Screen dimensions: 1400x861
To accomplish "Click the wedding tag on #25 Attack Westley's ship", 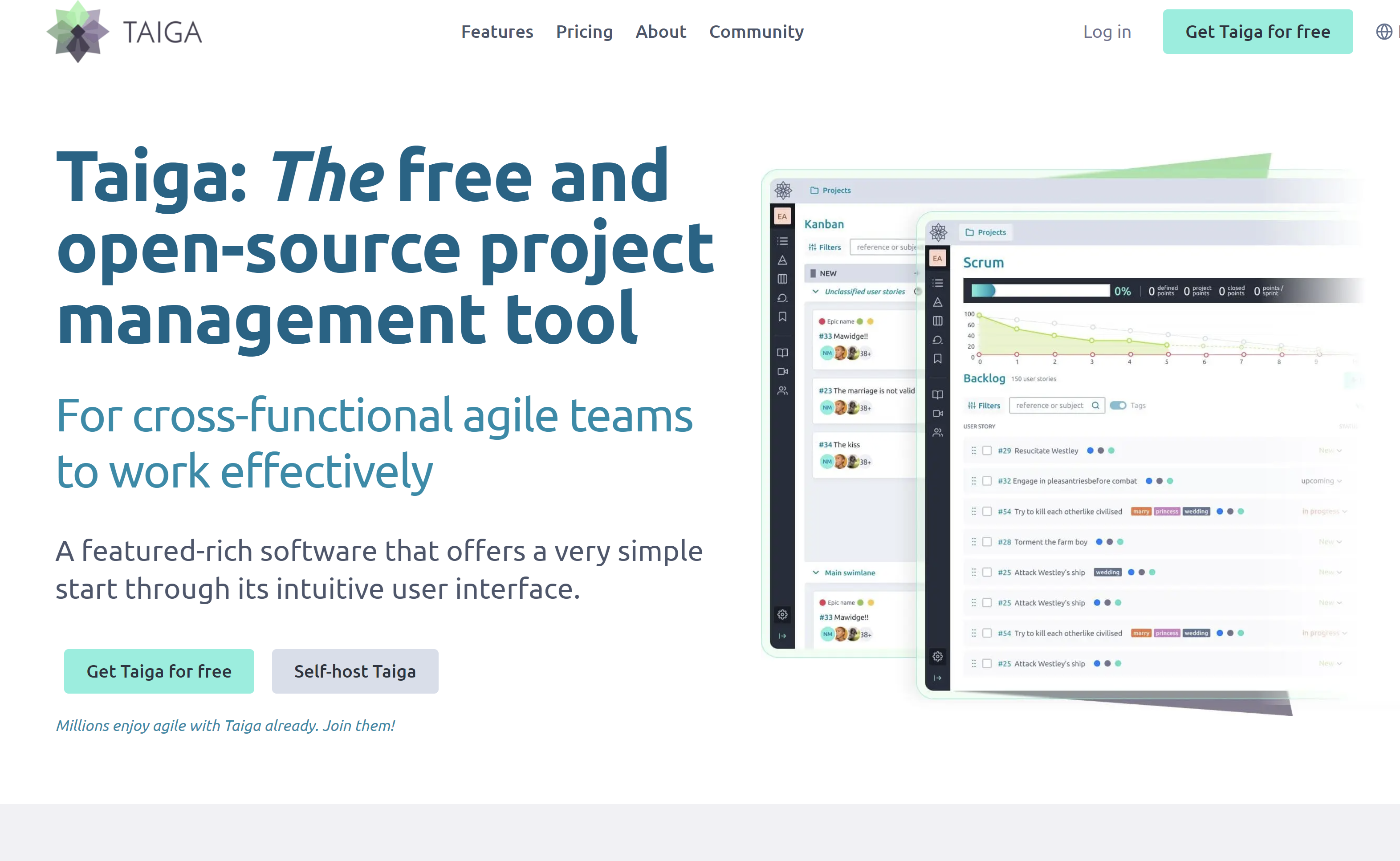I will point(1107,572).
